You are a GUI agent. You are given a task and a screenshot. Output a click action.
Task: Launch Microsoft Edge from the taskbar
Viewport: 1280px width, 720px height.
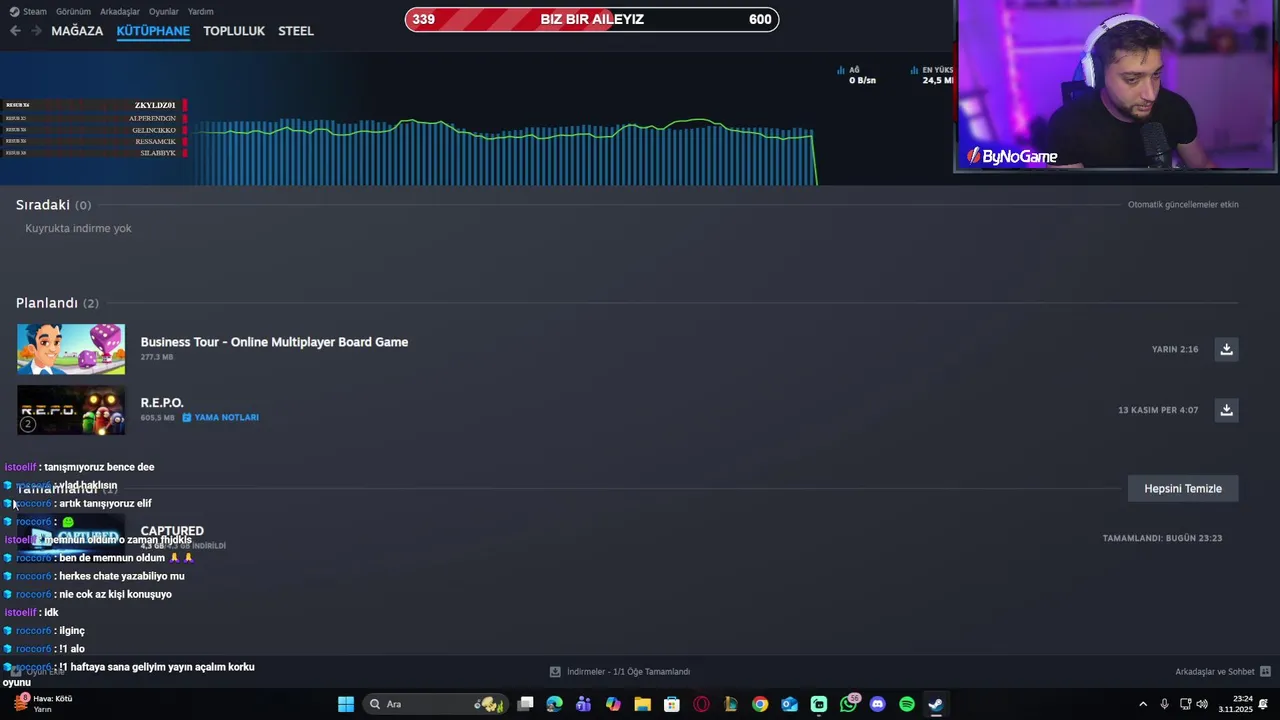point(554,704)
